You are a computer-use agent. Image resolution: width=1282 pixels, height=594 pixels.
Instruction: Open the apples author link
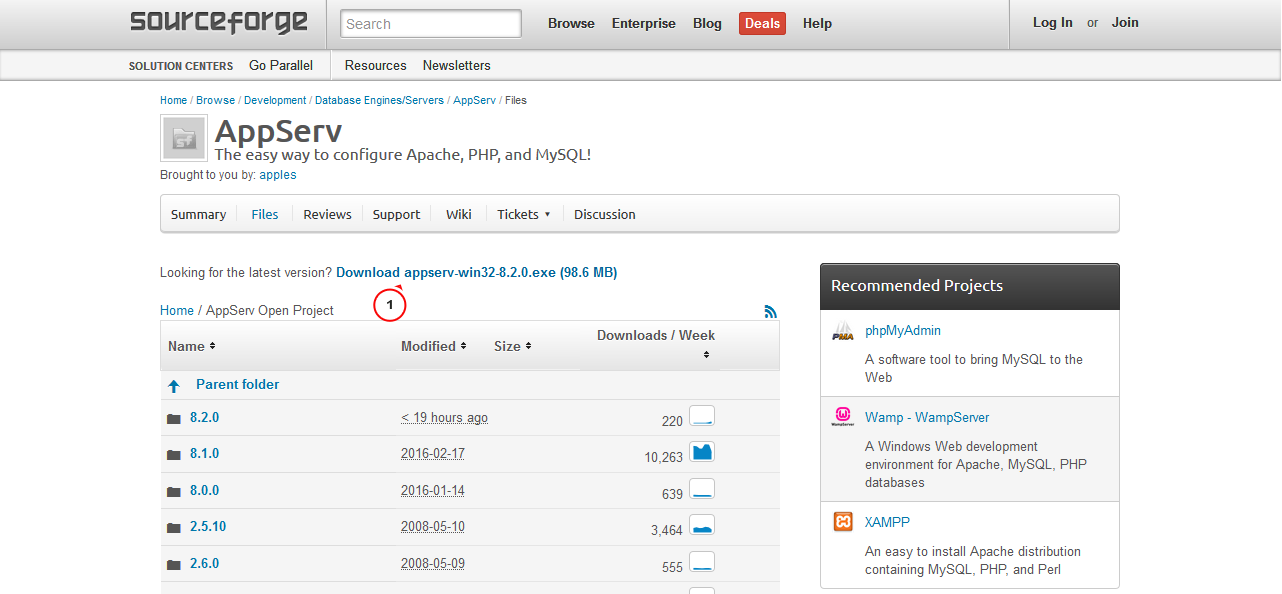click(278, 174)
